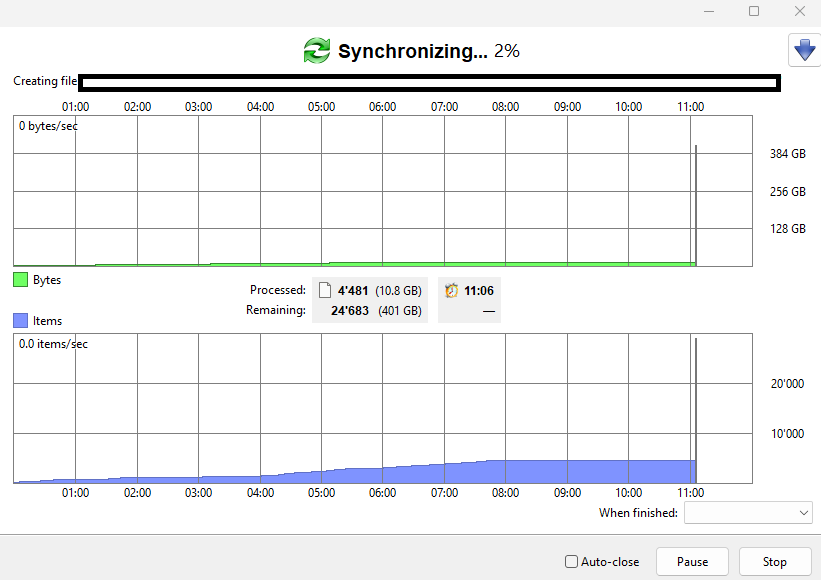Stop the synchronization

click(x=774, y=562)
